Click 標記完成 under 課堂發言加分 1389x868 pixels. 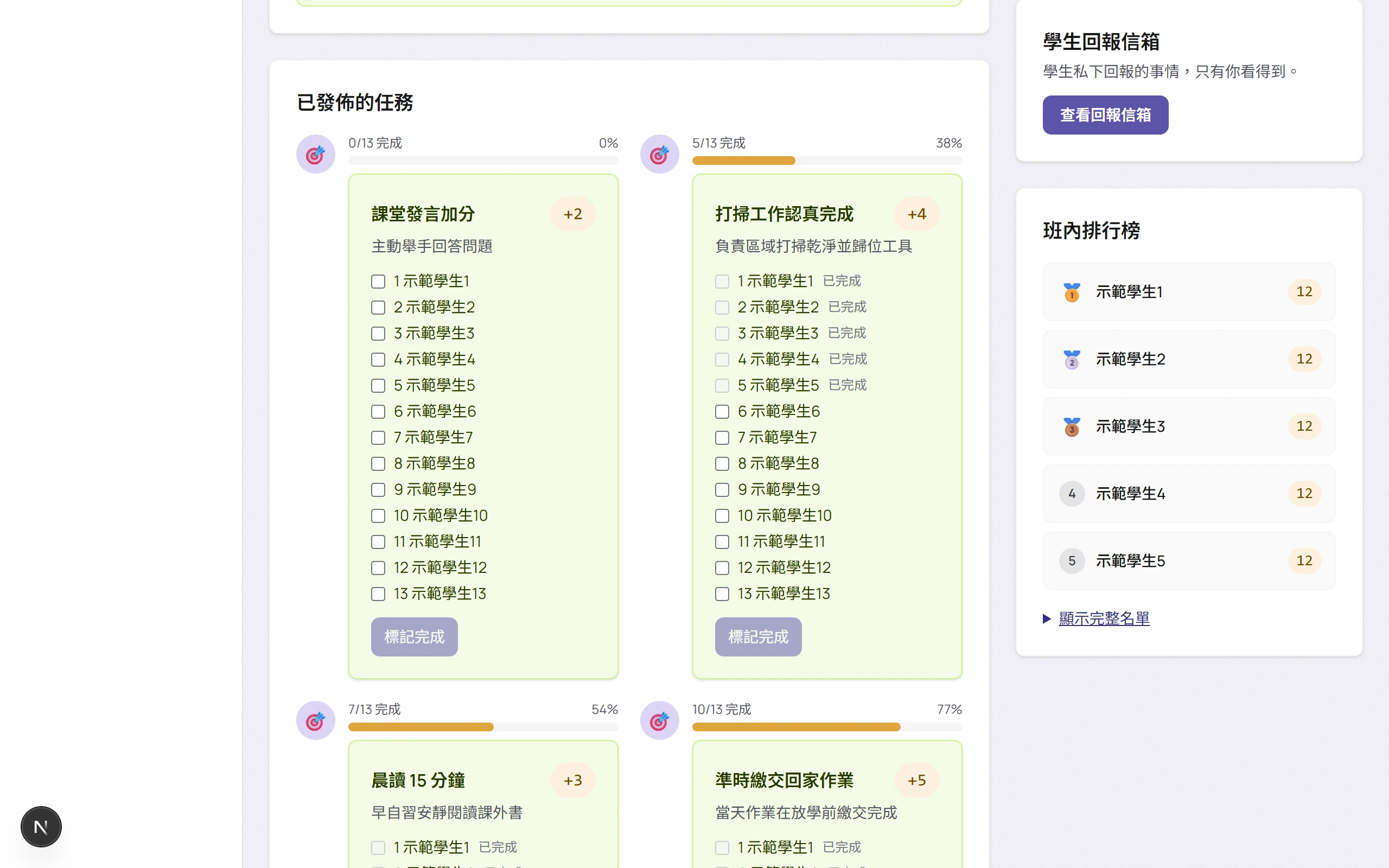click(x=414, y=637)
